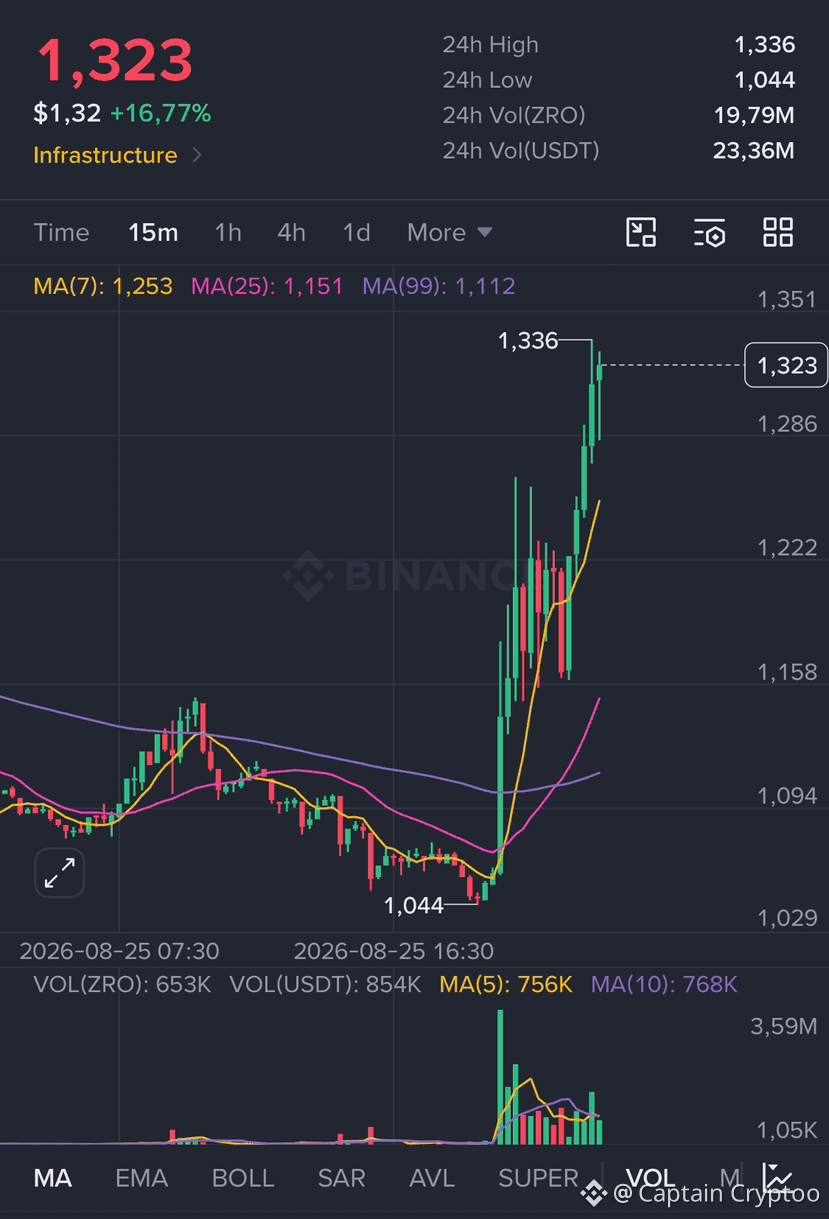Tap the current price label 1,323 on axis
Screen dimensions: 829x1219
pos(787,366)
